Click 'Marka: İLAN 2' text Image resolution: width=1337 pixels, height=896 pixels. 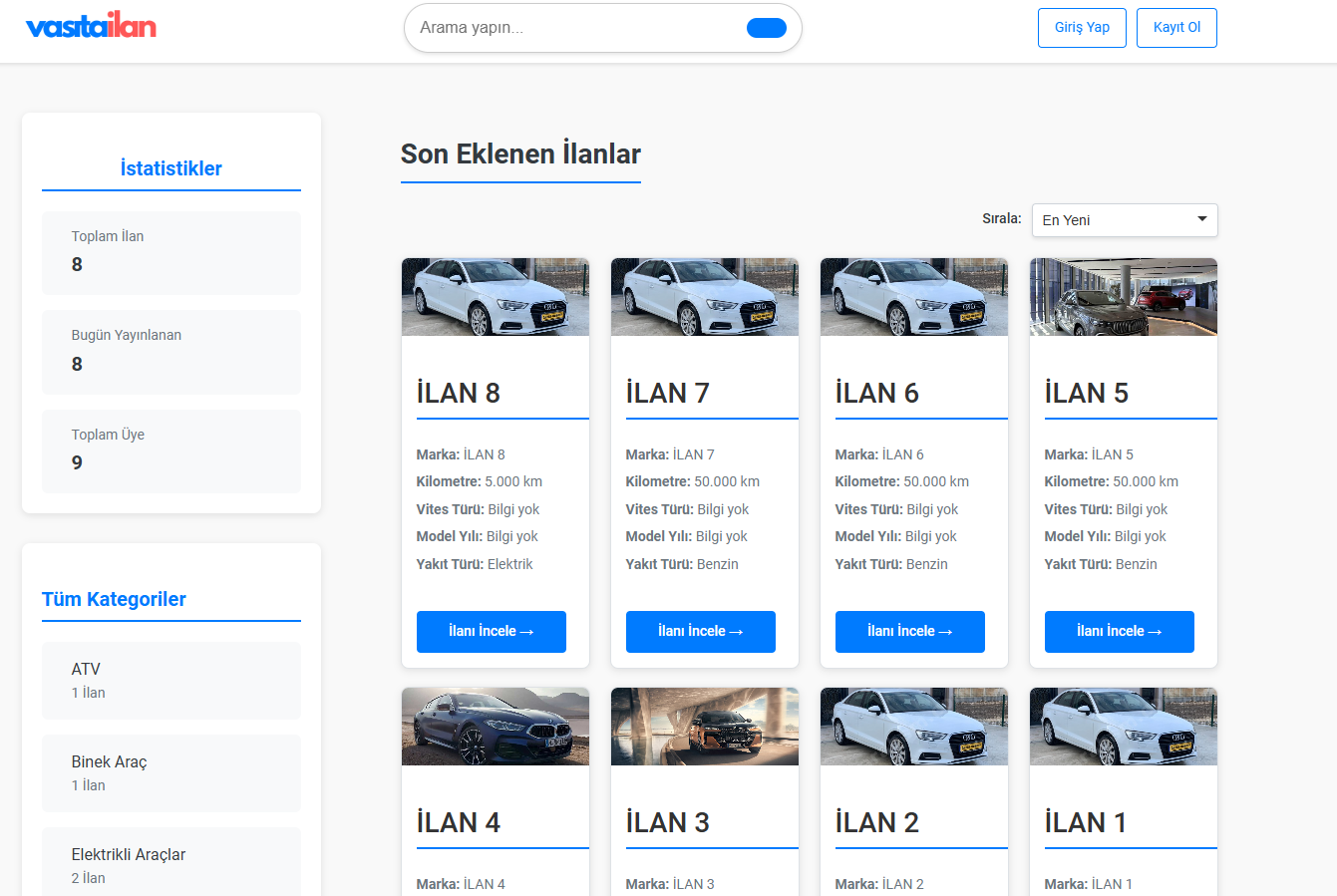point(879,884)
